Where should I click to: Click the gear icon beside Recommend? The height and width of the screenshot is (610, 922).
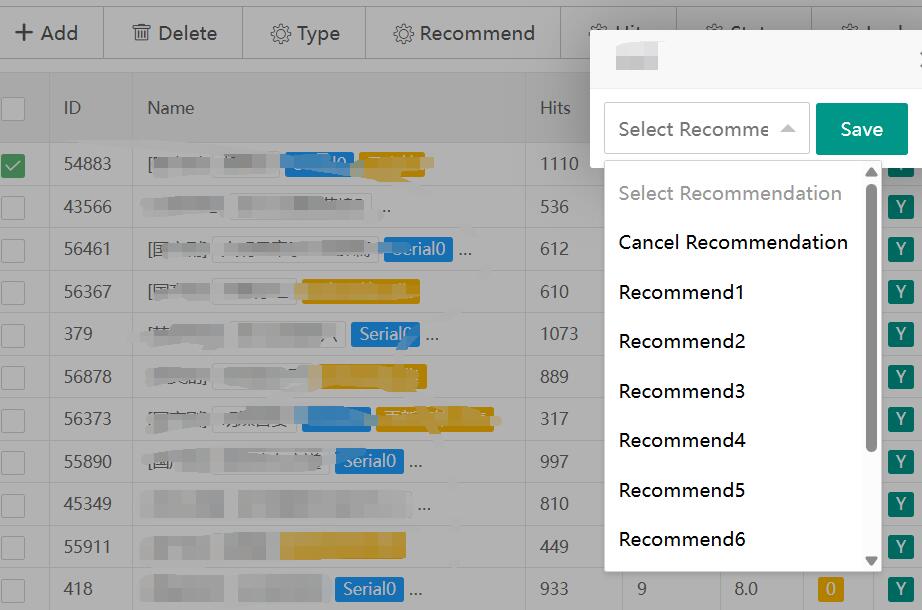403,34
